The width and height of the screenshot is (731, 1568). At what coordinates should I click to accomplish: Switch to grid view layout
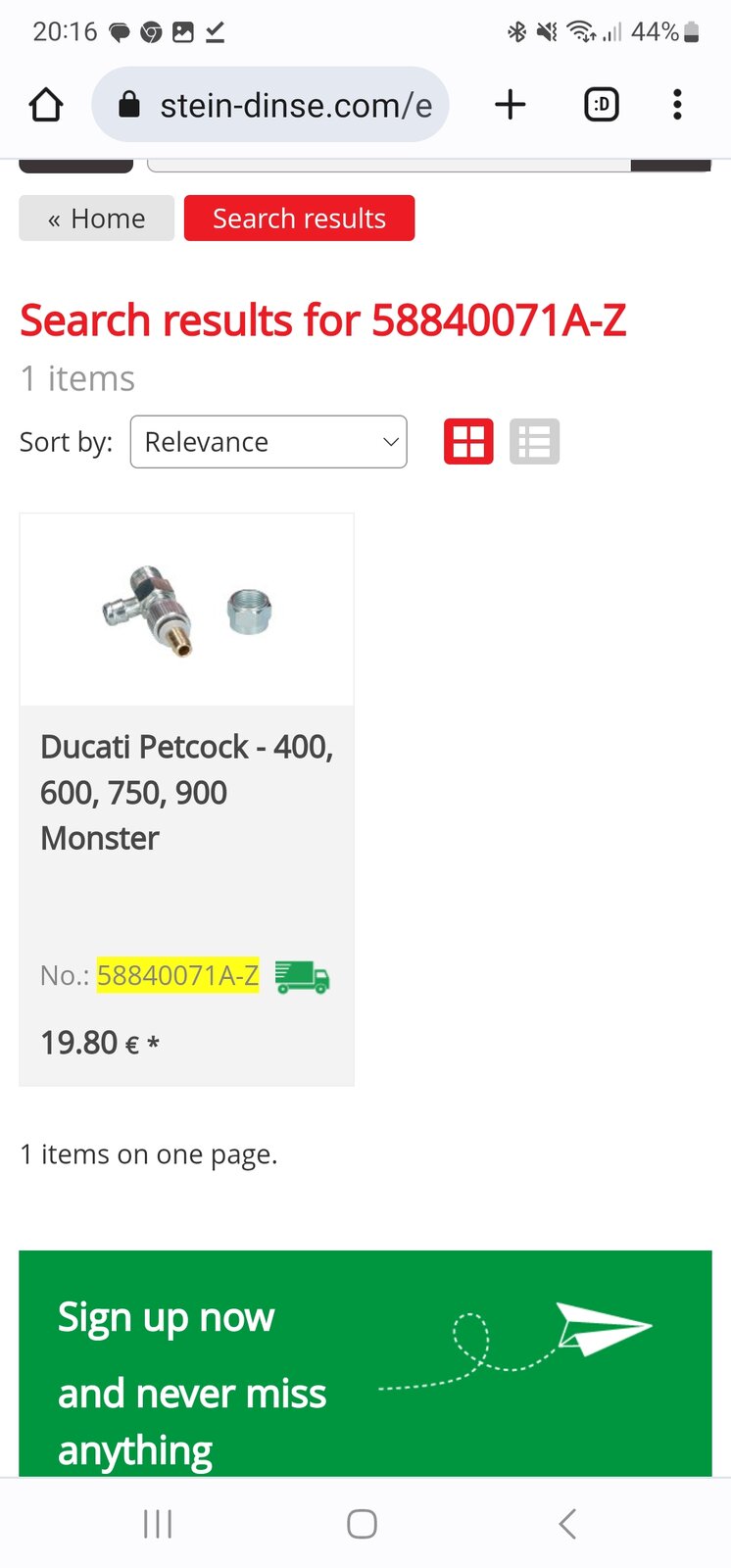[468, 442]
